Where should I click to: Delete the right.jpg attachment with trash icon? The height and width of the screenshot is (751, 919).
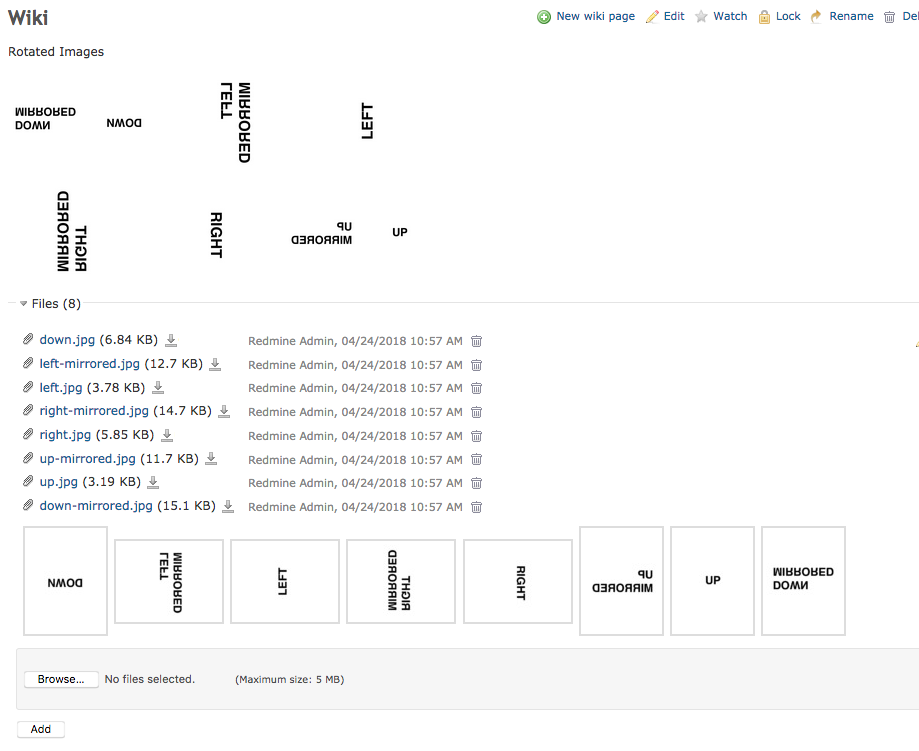476,436
